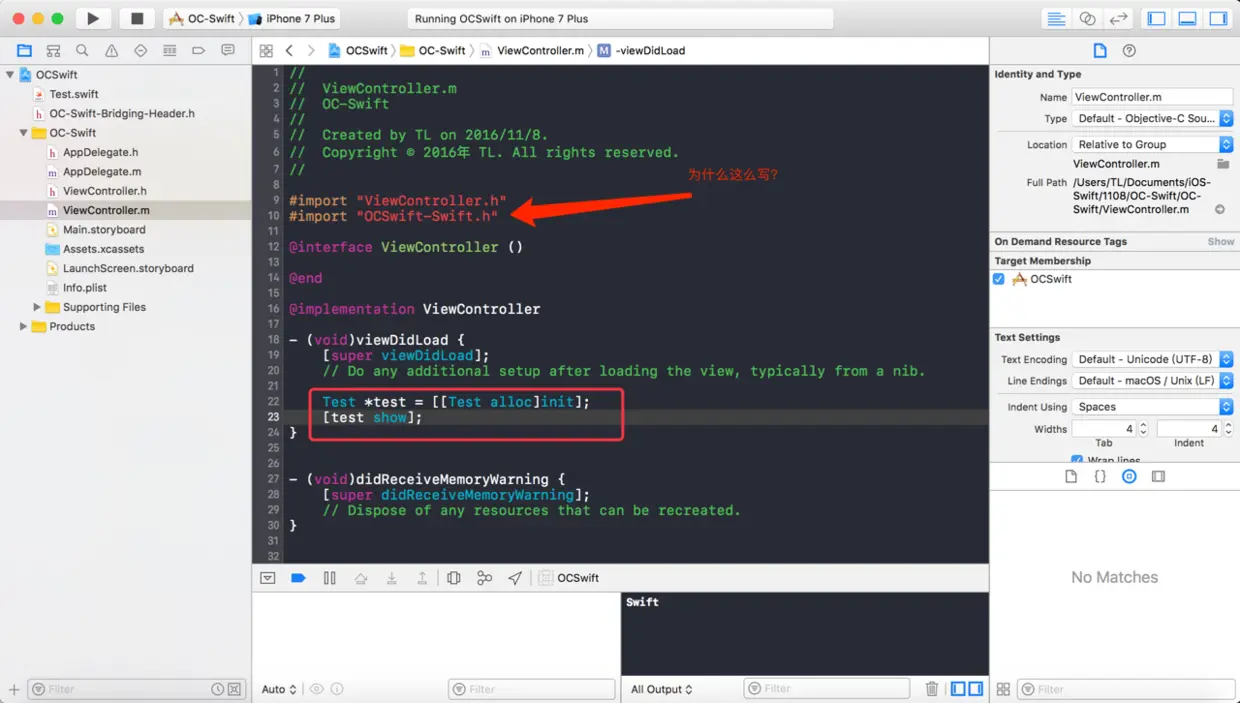Open the Test navigator diamond icon

point(140,50)
